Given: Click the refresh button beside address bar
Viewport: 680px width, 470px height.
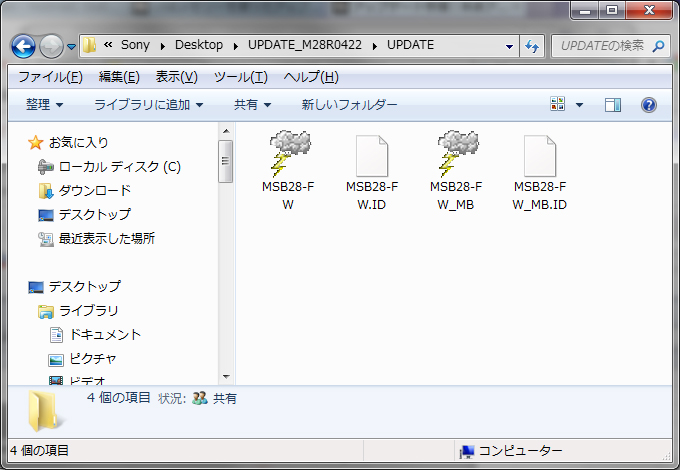Looking at the screenshot, I should tap(532, 46).
